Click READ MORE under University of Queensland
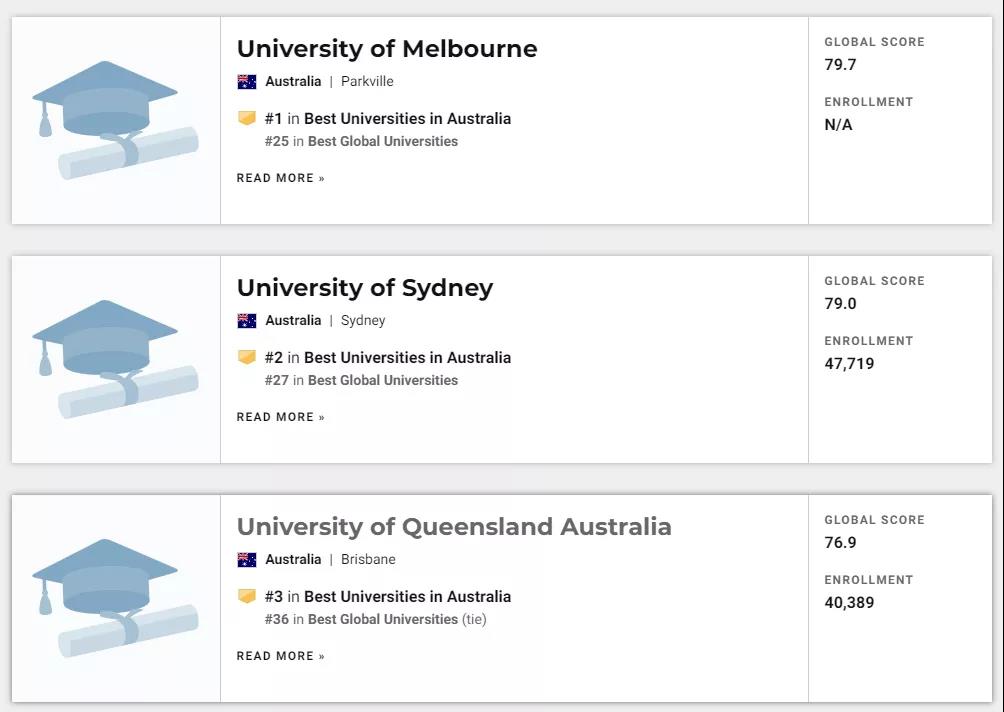This screenshot has width=1004, height=712. [x=280, y=656]
